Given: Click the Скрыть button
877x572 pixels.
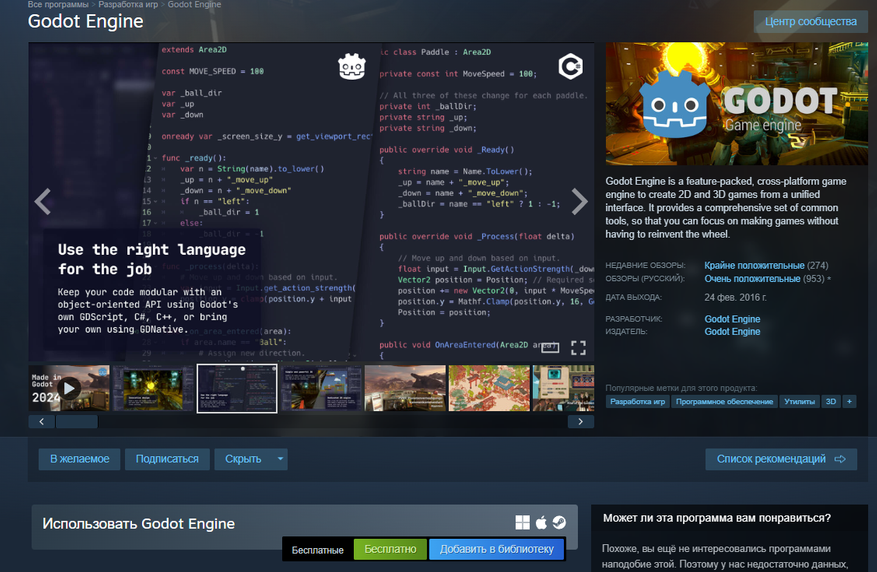Looking at the screenshot, I should pyautogui.click(x=243, y=459).
